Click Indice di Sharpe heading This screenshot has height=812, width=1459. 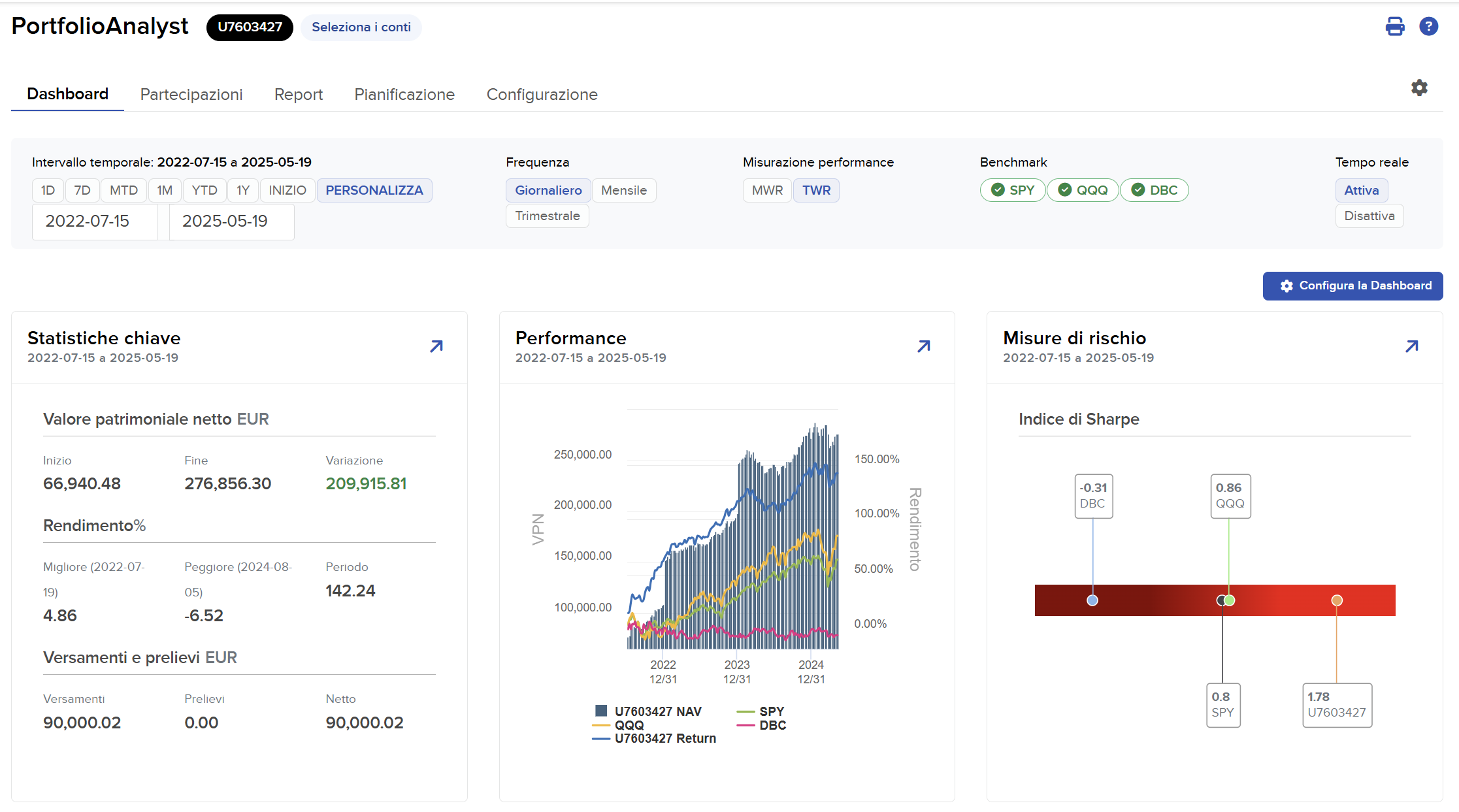[1079, 419]
